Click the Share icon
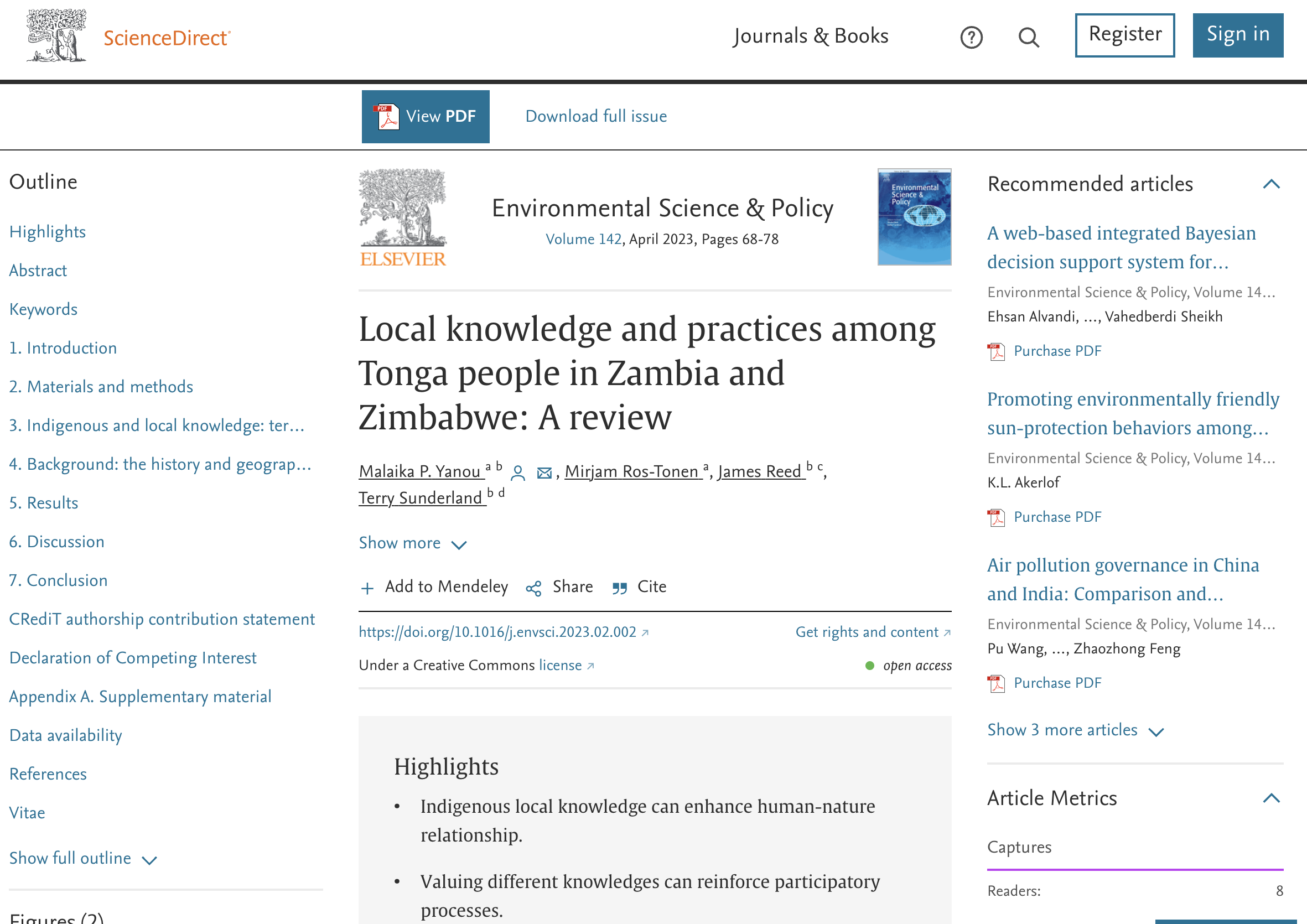Image resolution: width=1307 pixels, height=924 pixels. (x=533, y=588)
